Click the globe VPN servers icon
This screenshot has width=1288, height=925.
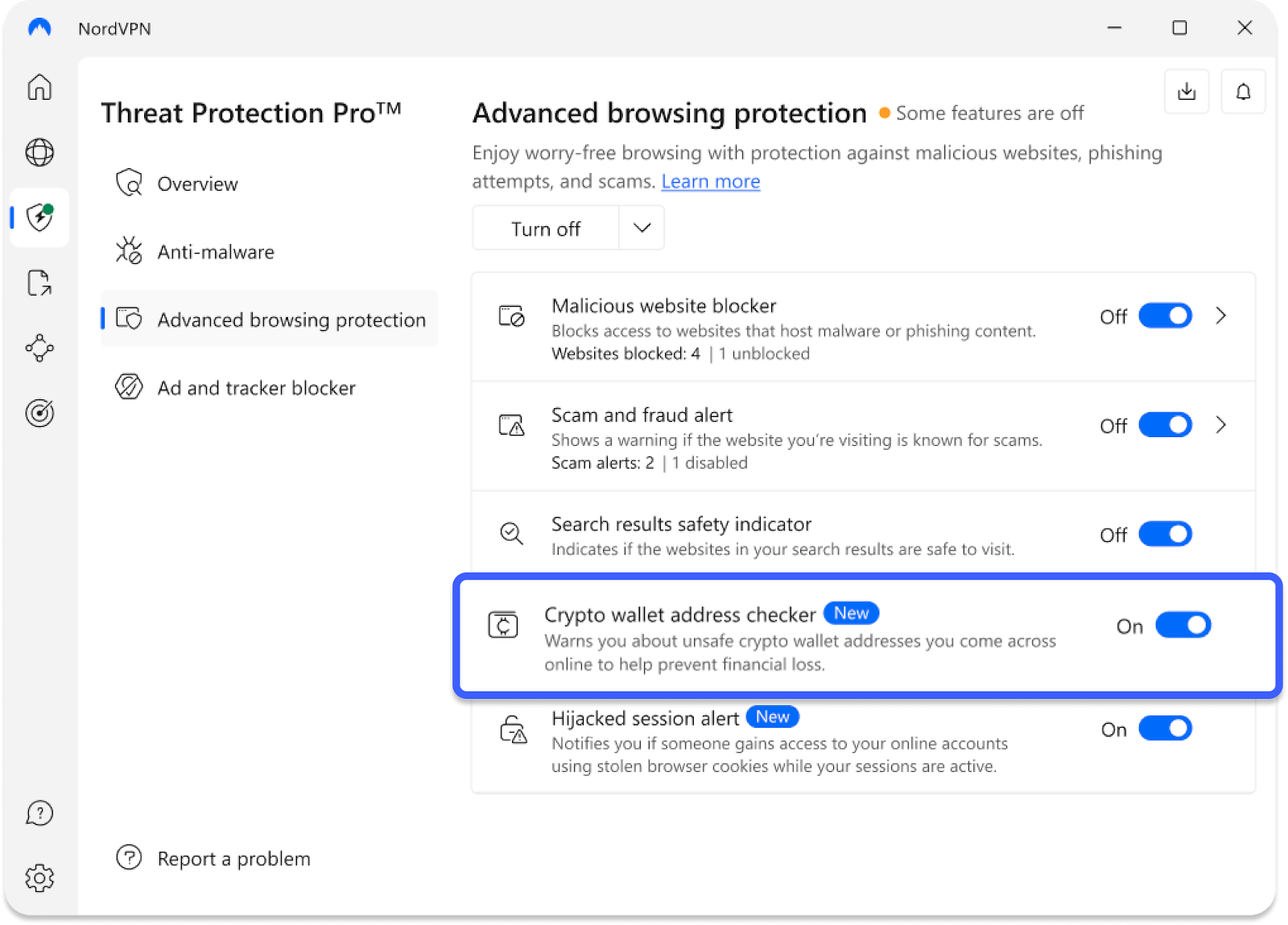pyautogui.click(x=39, y=152)
